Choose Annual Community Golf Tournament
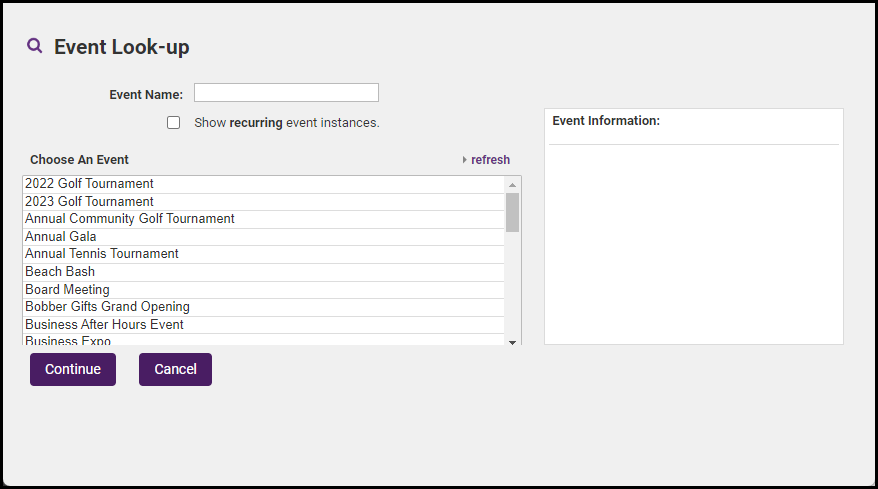878x489 pixels. (x=130, y=219)
